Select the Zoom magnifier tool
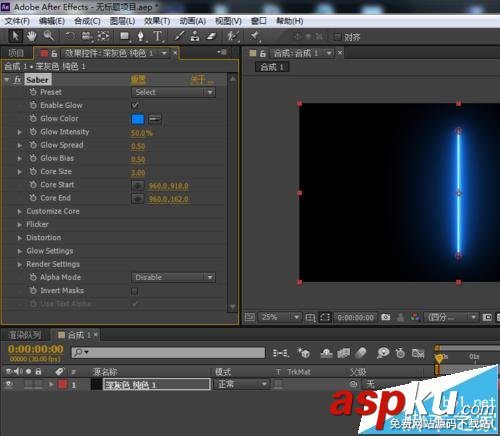 click(x=49, y=35)
